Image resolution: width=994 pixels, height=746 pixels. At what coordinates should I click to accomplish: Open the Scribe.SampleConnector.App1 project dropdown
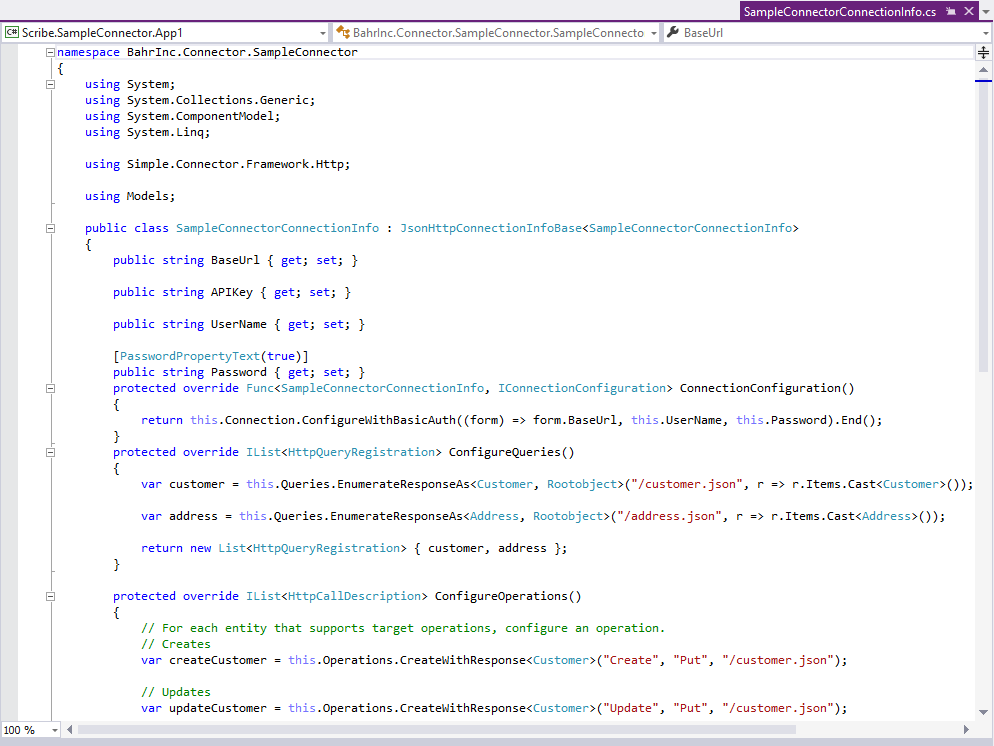pos(323,33)
